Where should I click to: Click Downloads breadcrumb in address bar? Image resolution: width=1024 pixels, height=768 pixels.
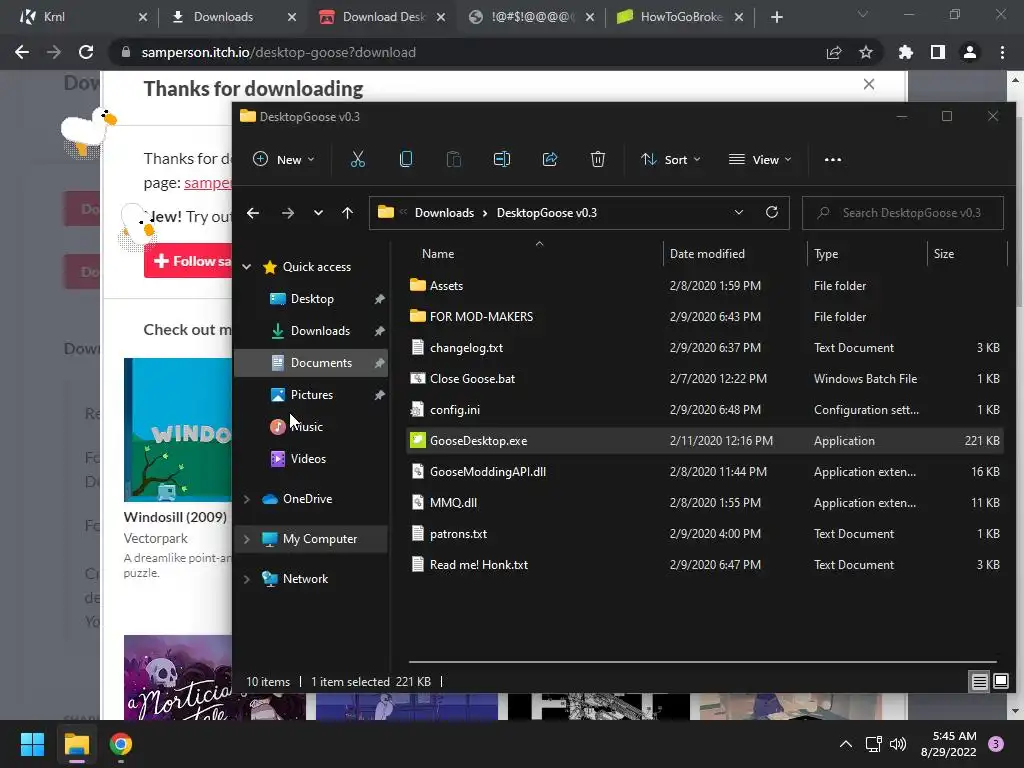click(444, 213)
